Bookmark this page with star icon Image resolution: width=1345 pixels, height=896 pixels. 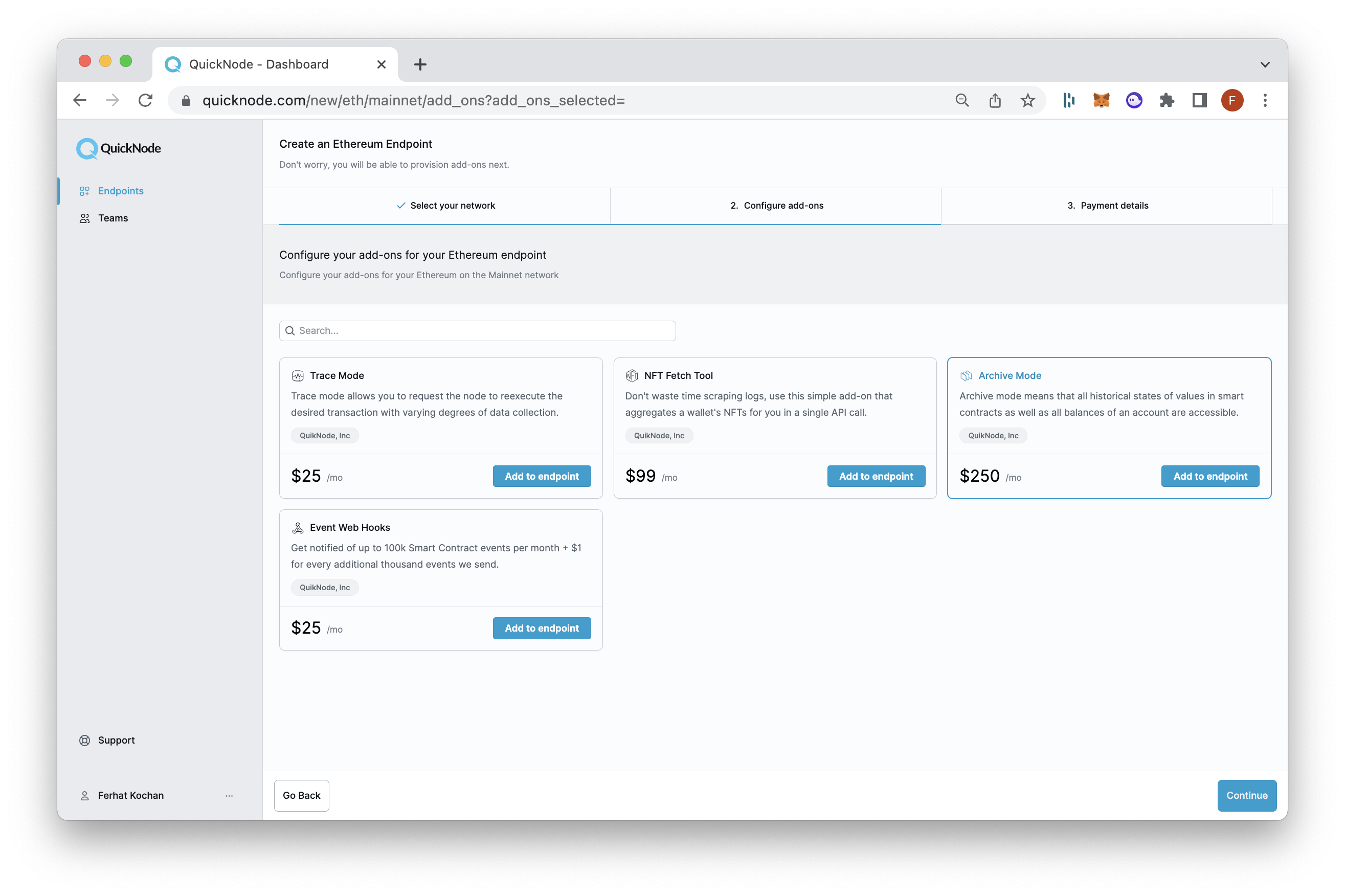(1028, 101)
